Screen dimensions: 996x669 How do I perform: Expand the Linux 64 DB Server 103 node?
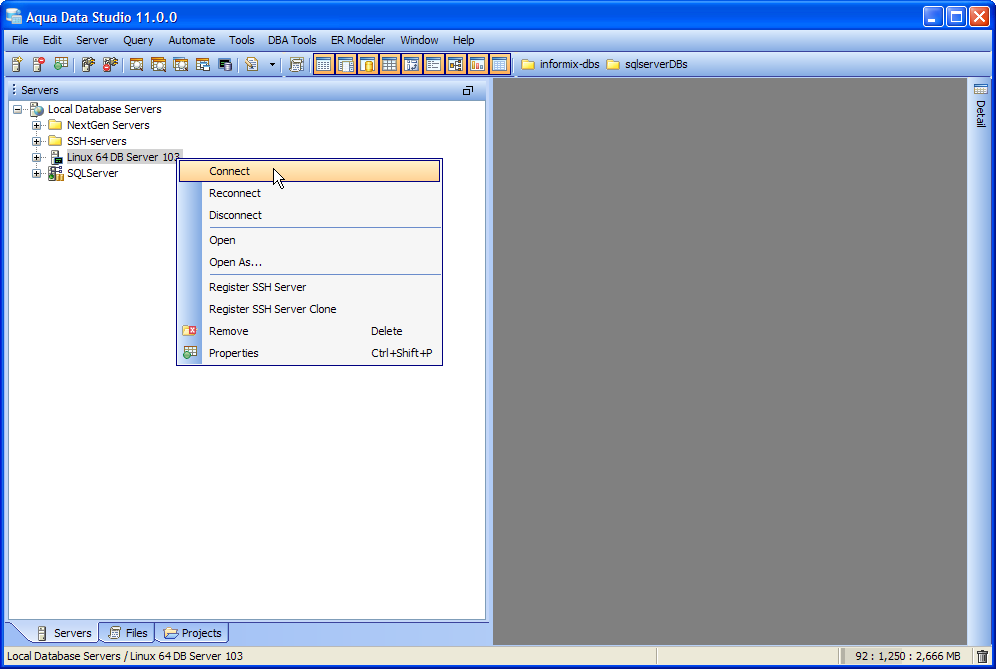(36, 157)
